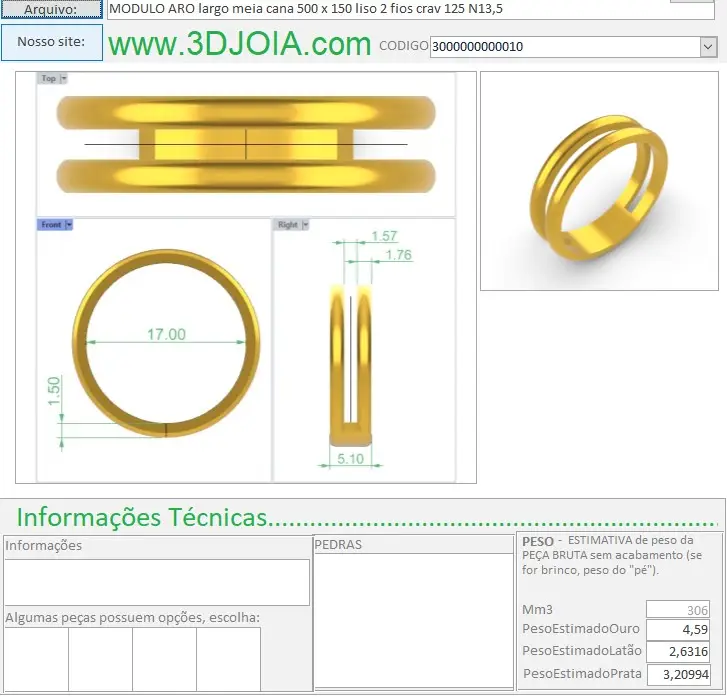Click the PesoEstimadoPrata value field

click(677, 674)
